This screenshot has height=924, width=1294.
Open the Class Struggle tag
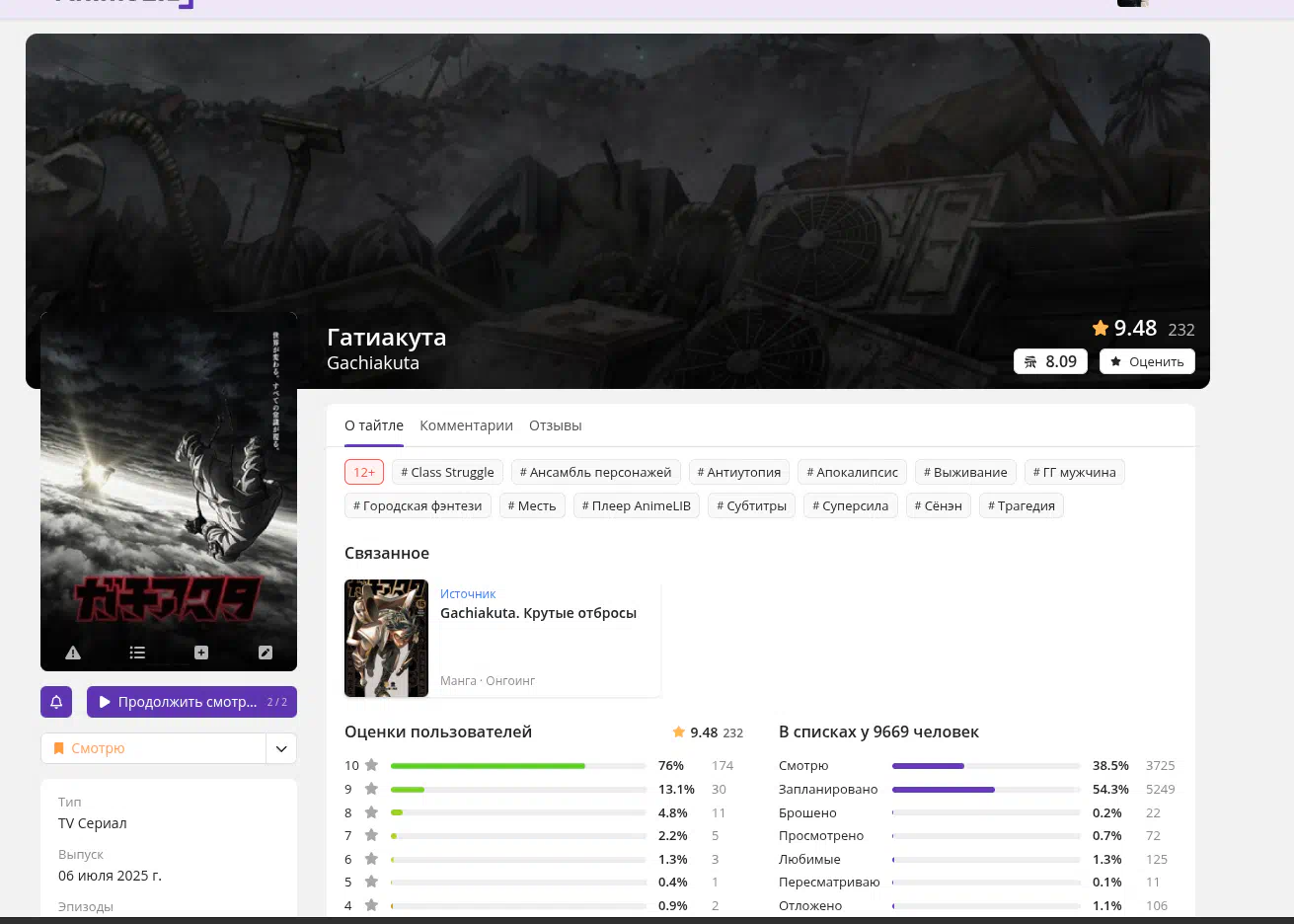click(x=447, y=472)
